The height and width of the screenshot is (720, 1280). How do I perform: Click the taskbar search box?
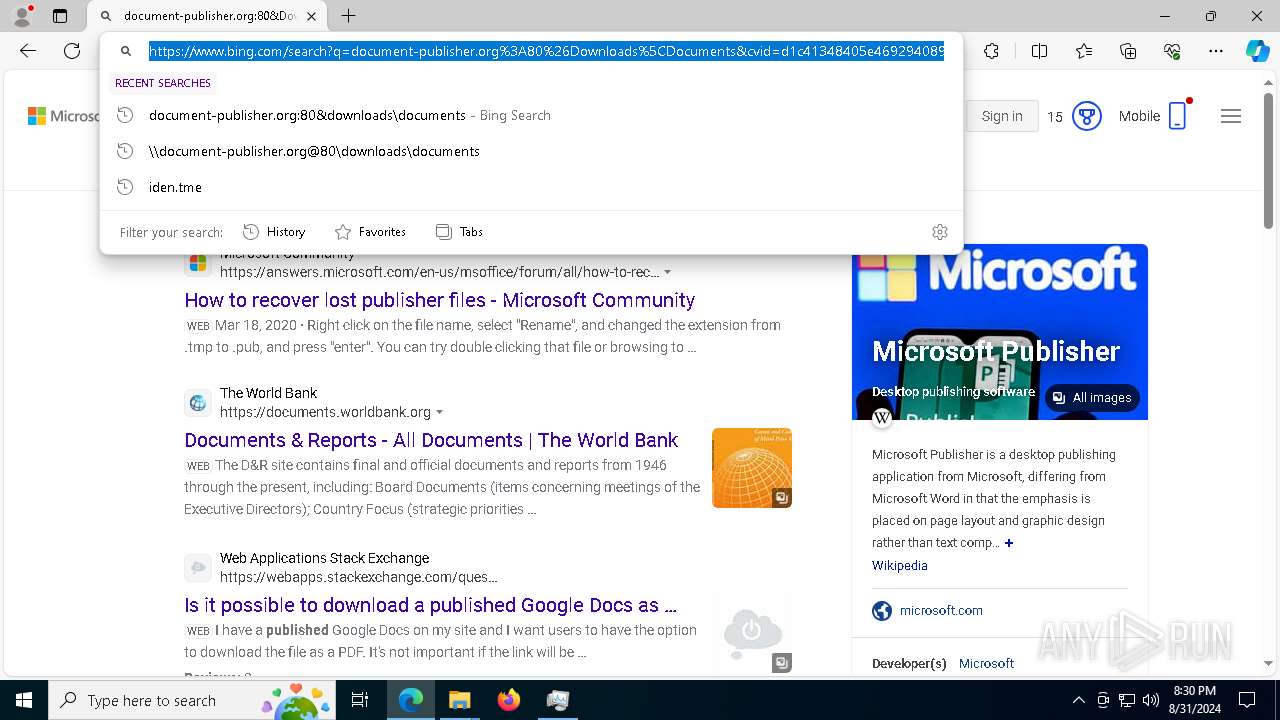(192, 700)
